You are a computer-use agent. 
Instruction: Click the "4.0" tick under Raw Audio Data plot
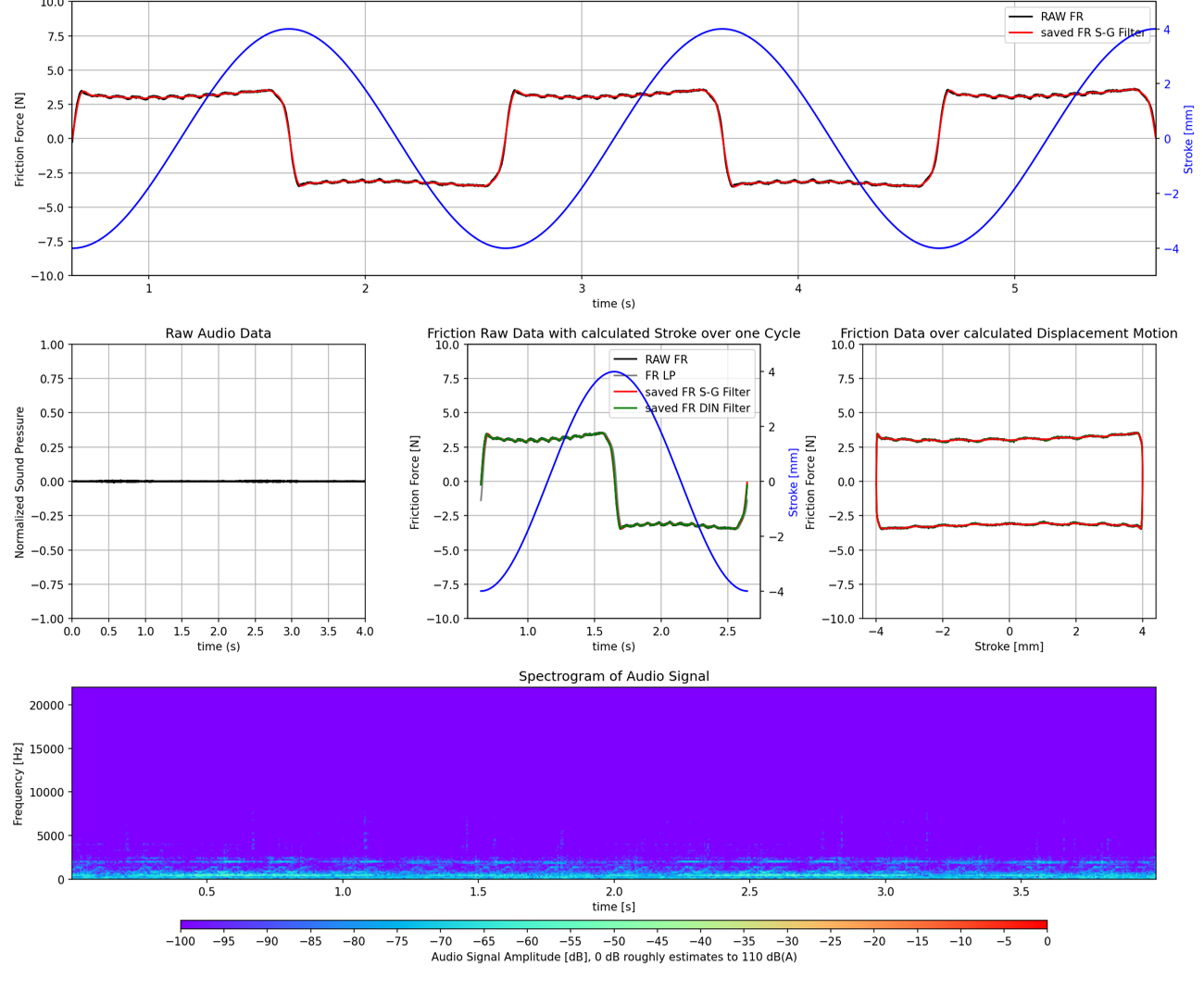(365, 632)
